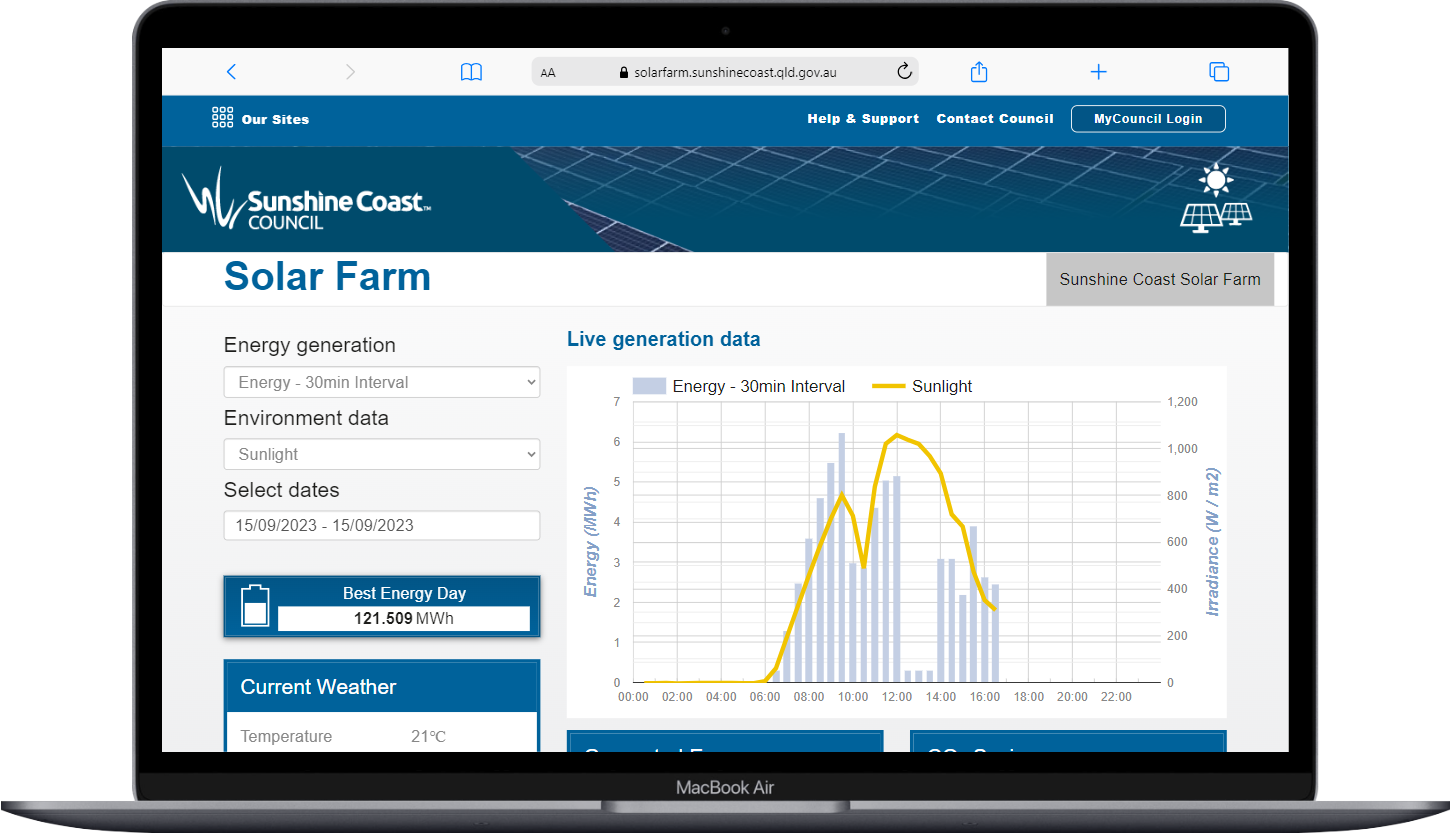
Task: Open the Help & Support link
Action: coord(863,118)
